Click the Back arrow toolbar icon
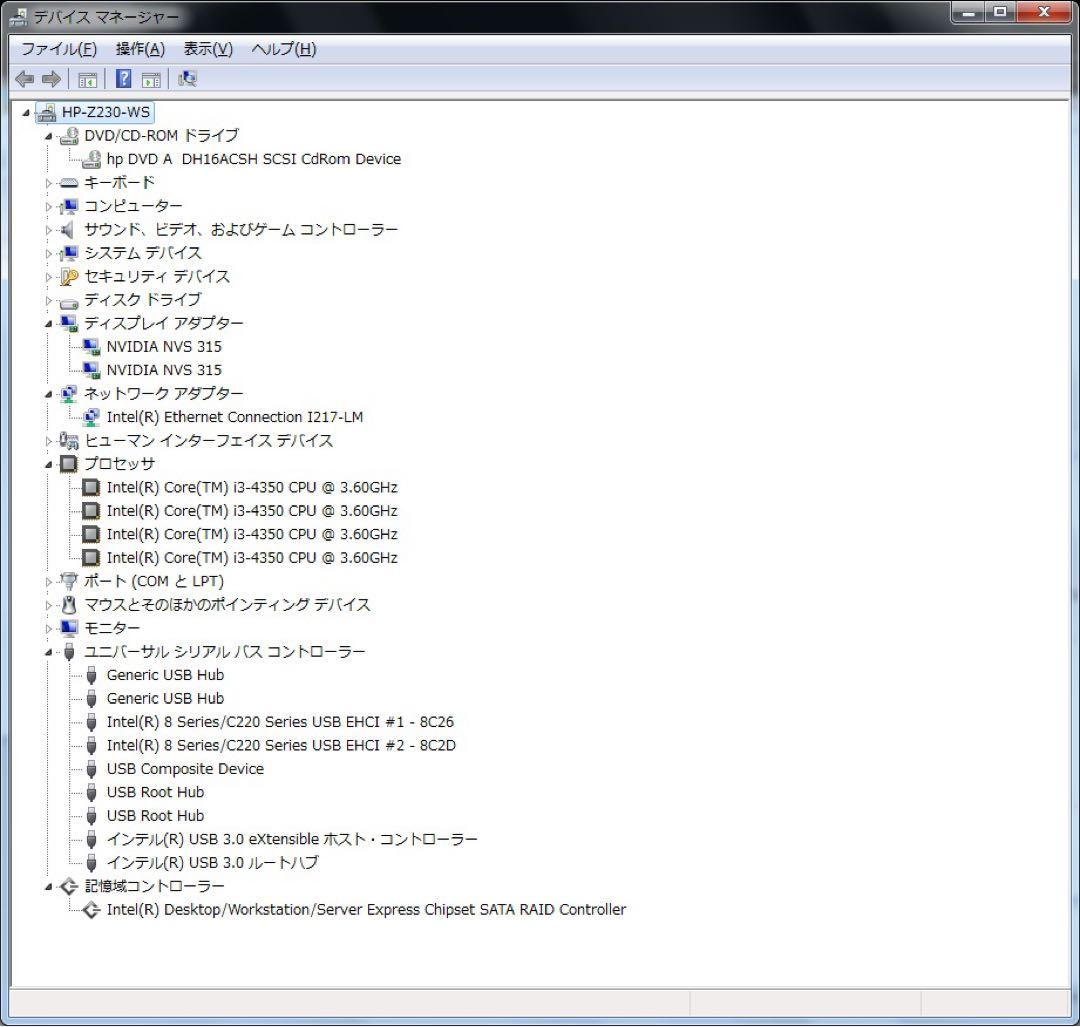 (25, 79)
